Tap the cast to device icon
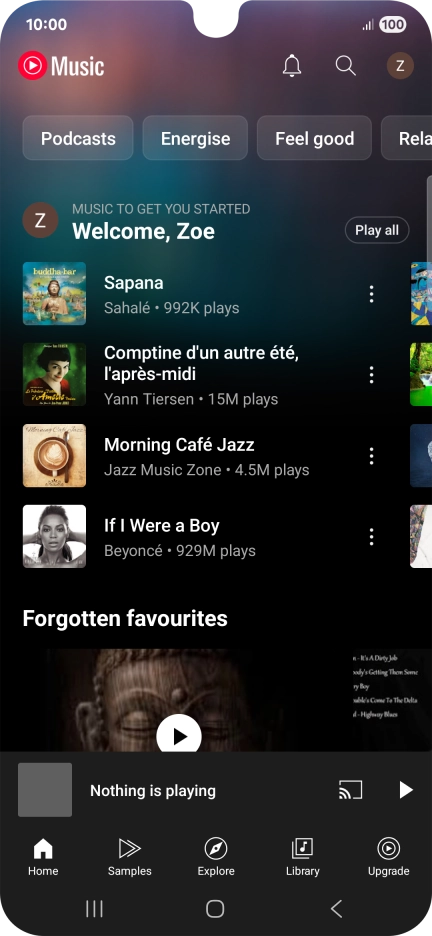This screenshot has height=936, width=432. [350, 790]
